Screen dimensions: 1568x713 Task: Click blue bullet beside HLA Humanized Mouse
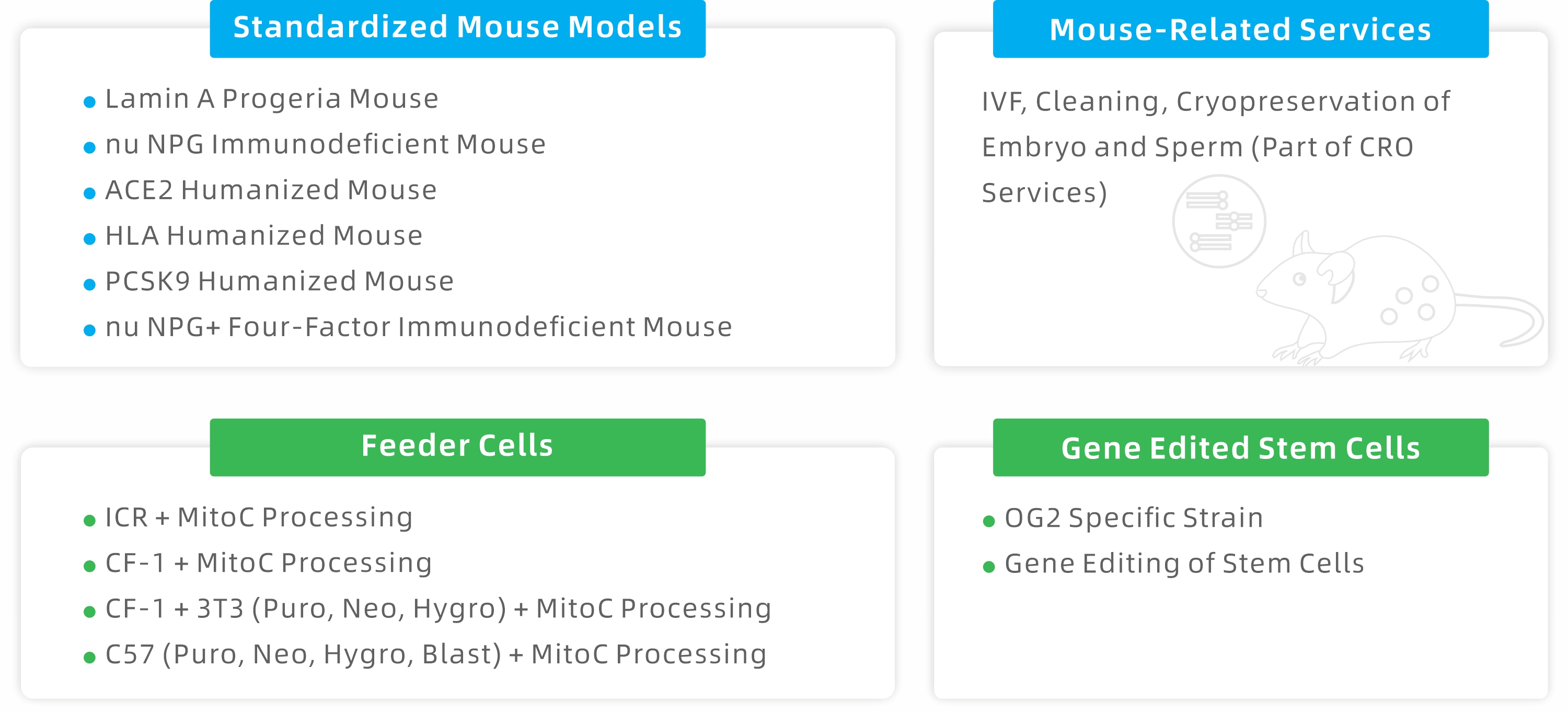tap(89, 239)
